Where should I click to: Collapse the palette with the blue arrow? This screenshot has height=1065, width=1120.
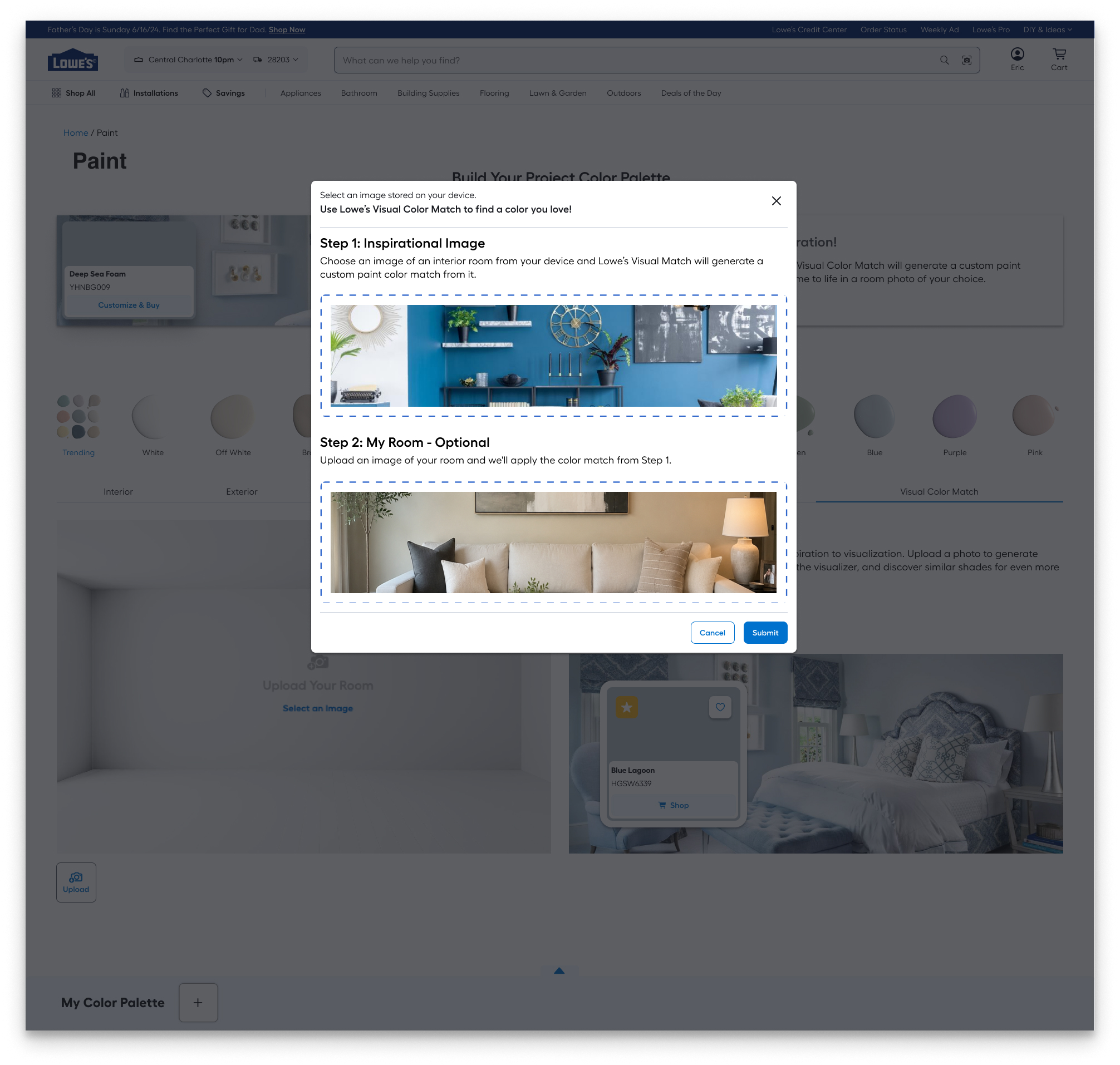pyautogui.click(x=559, y=971)
